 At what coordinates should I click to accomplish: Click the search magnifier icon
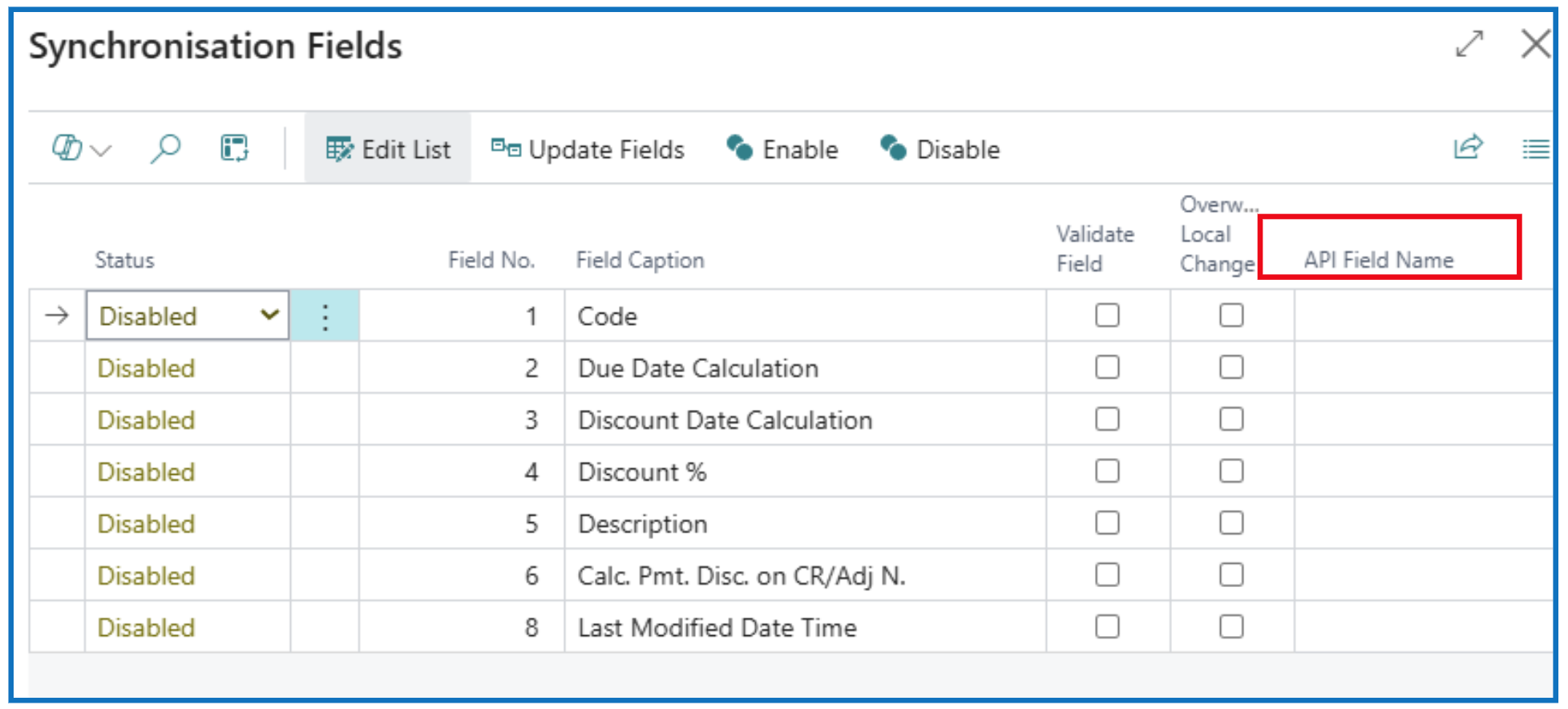coord(165,148)
